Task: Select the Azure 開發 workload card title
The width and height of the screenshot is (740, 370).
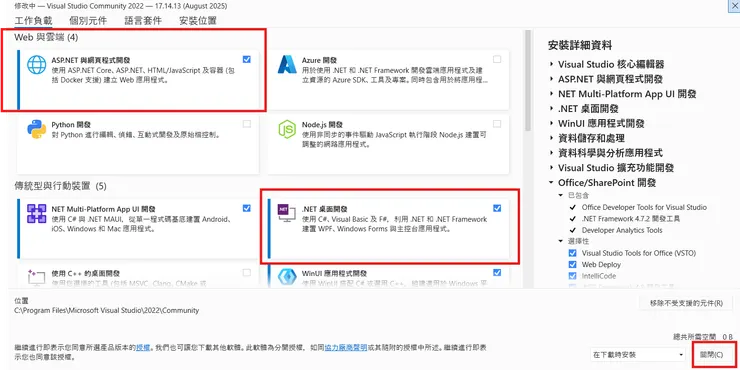Action: pos(319,61)
